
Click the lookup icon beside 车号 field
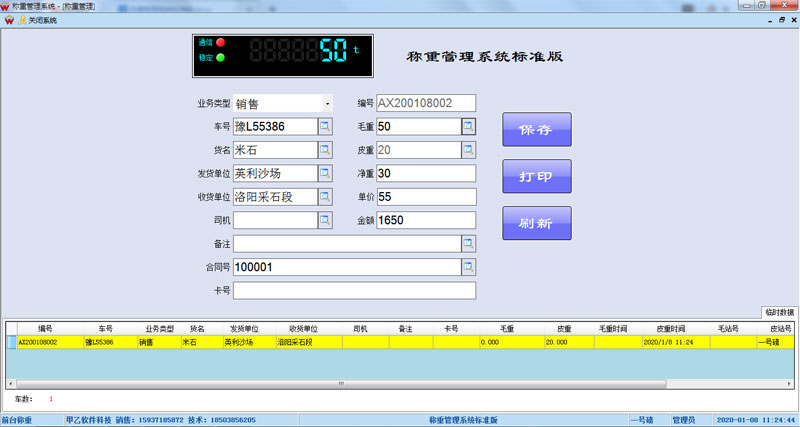click(325, 127)
